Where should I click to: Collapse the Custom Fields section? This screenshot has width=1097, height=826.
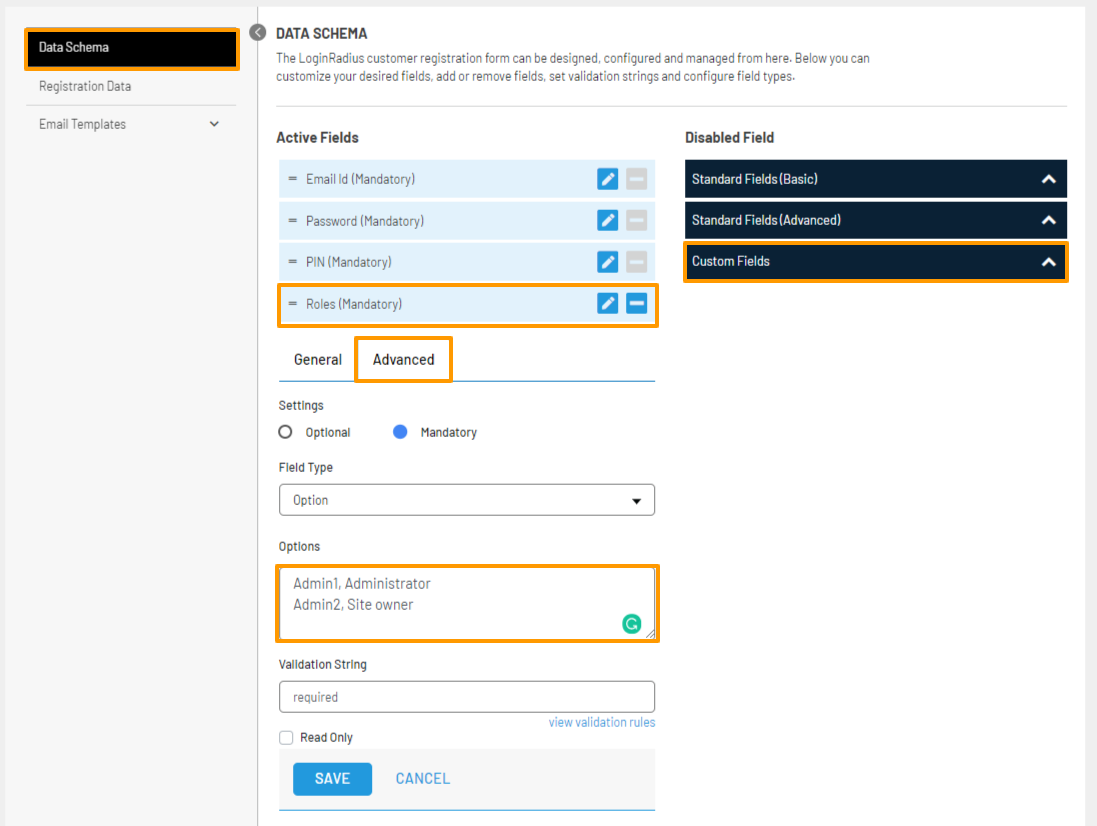[x=1048, y=261]
